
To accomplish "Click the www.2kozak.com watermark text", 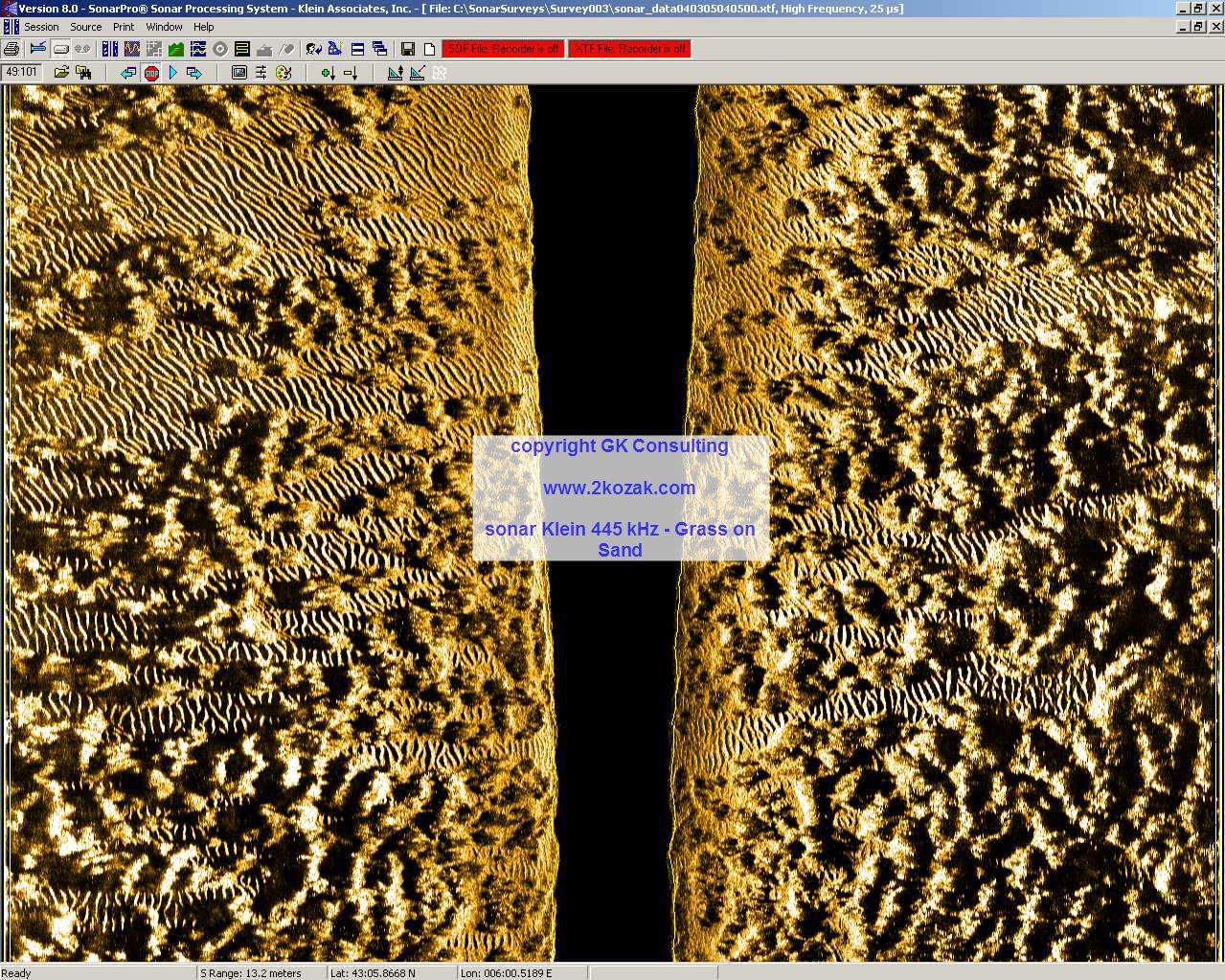I will pyautogui.click(x=619, y=488).
